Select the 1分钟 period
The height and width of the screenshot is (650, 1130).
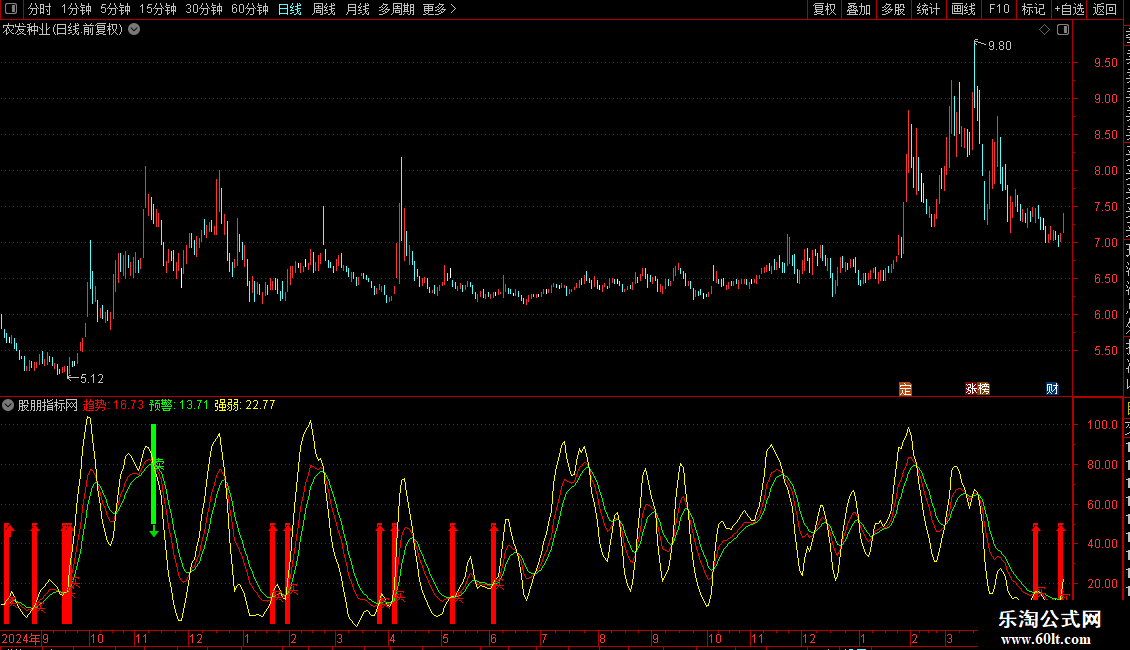point(76,9)
